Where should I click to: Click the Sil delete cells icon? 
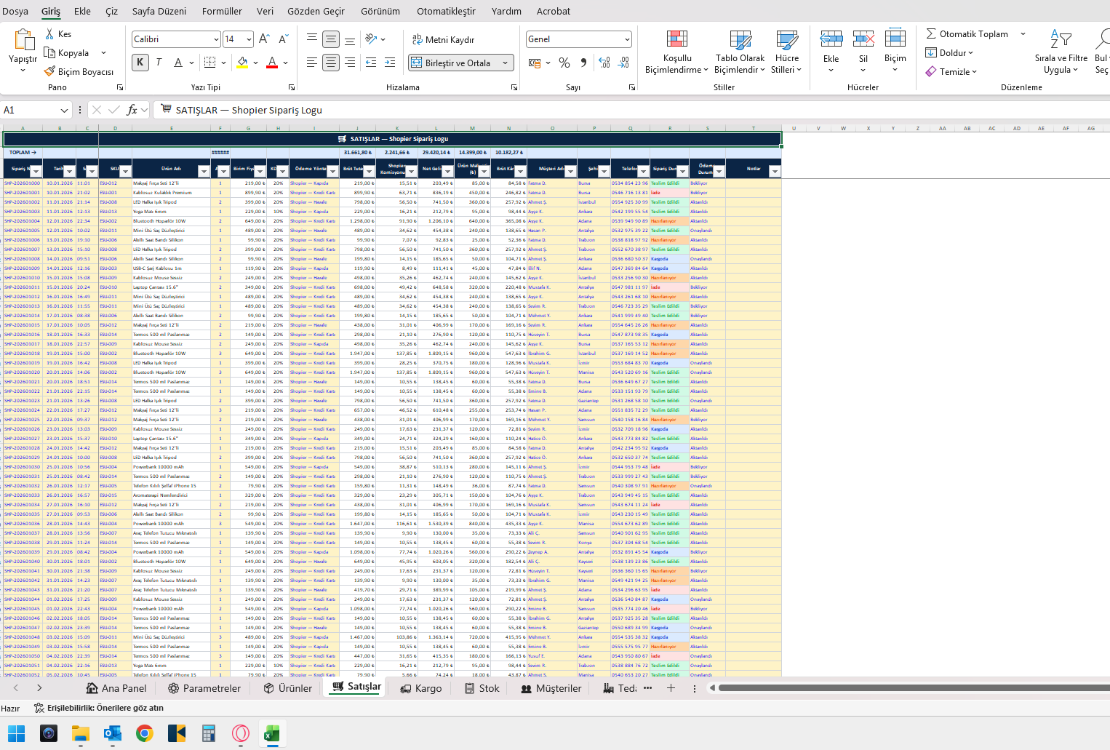click(x=863, y=40)
